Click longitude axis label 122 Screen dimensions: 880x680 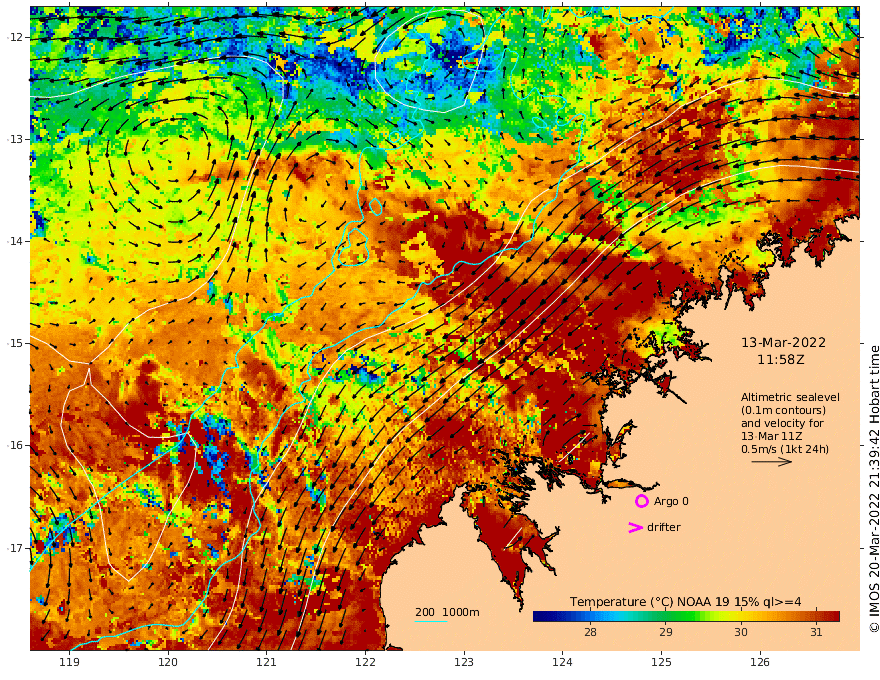click(365, 662)
